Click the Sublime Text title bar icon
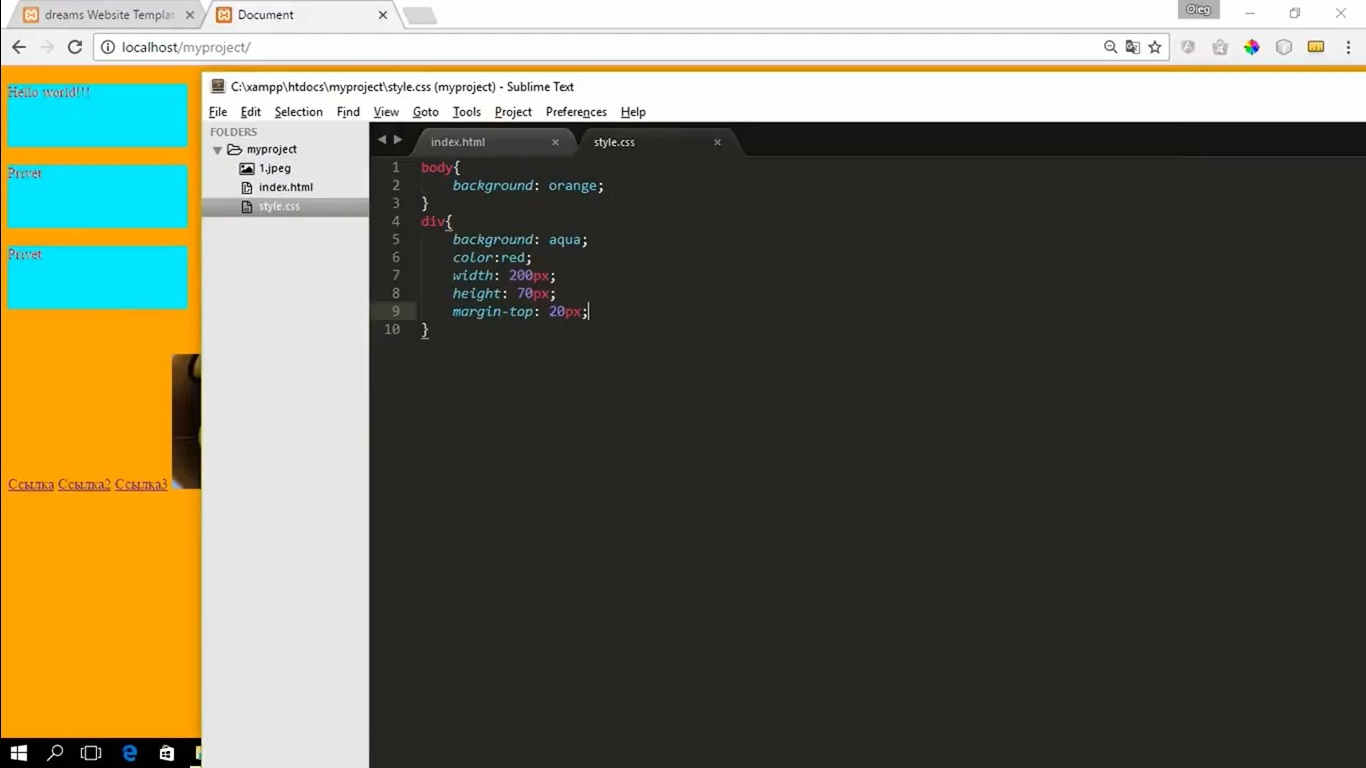The height and width of the screenshot is (768, 1366). click(x=218, y=87)
